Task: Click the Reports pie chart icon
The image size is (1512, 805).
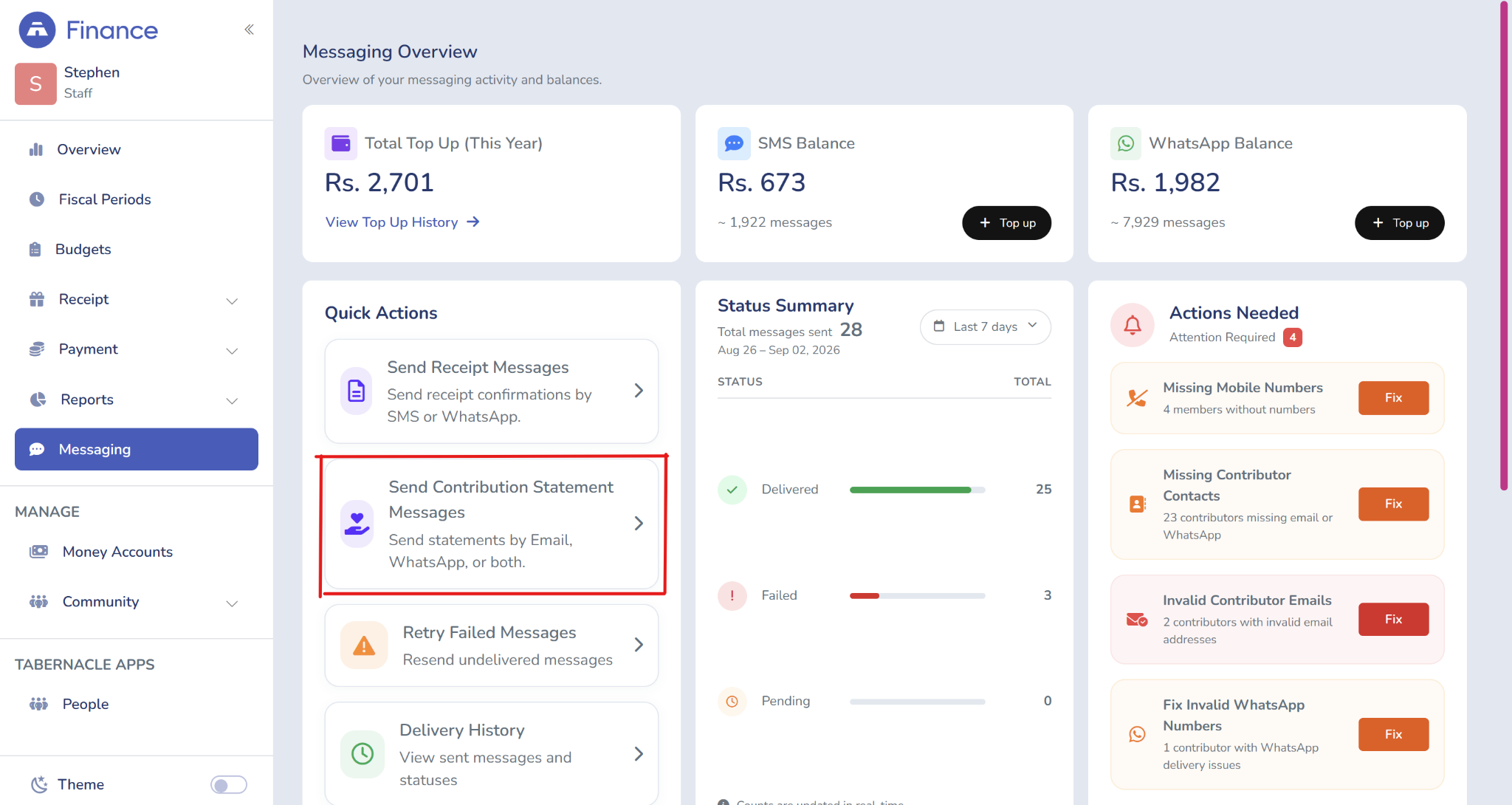Action: pos(38,400)
